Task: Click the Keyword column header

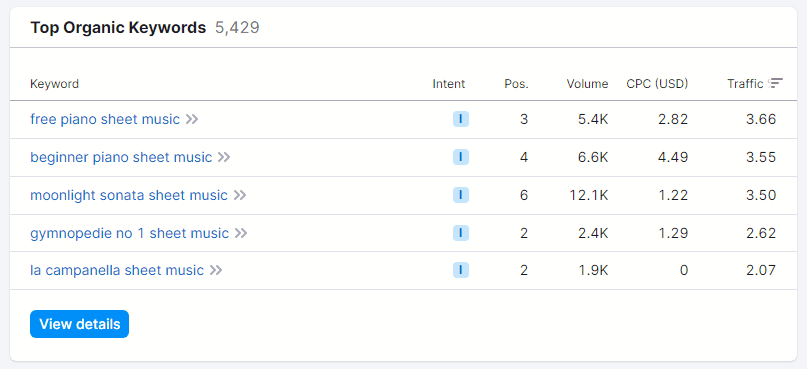Action: click(55, 84)
